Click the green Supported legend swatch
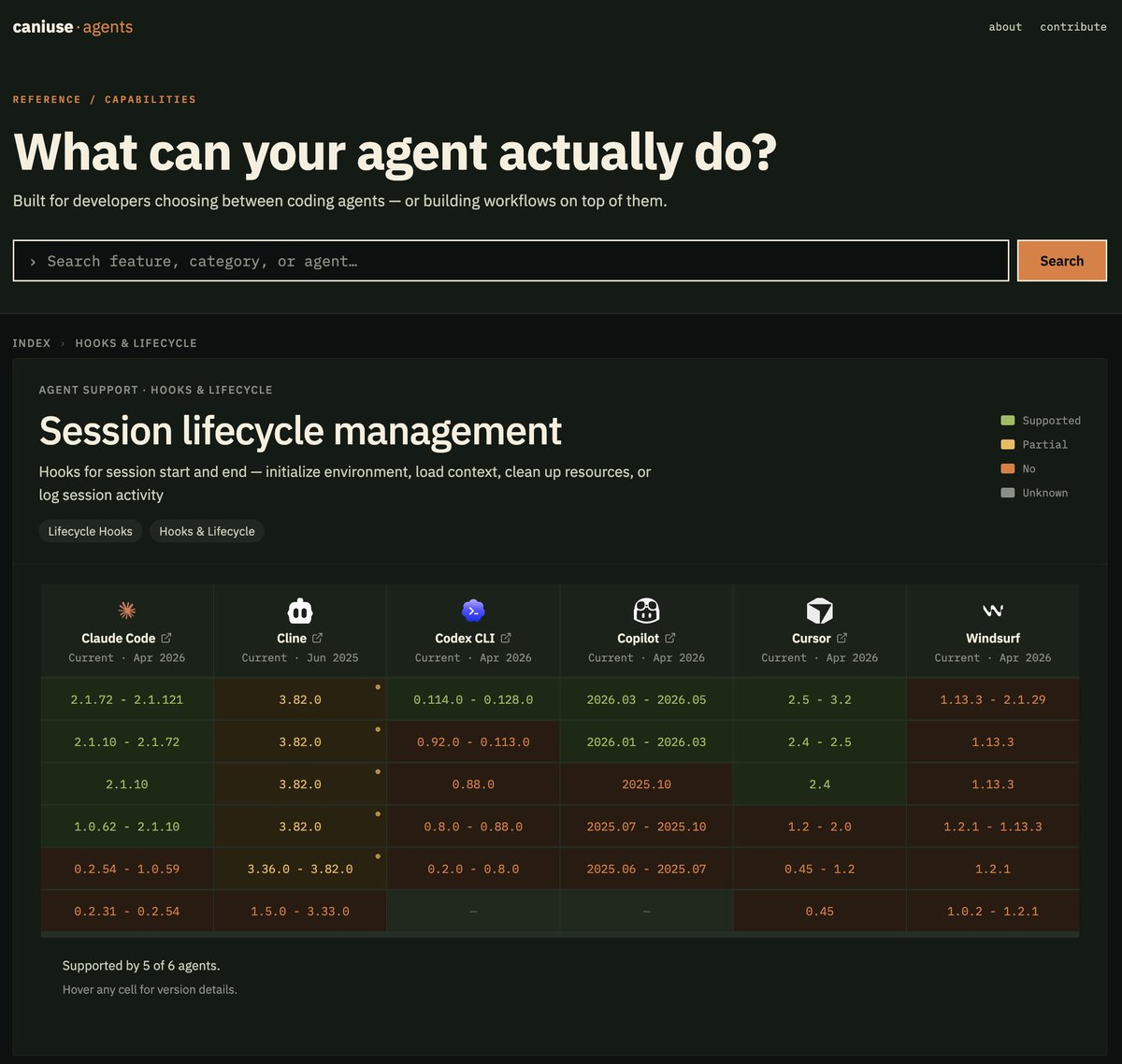1122x1064 pixels. click(x=1008, y=421)
